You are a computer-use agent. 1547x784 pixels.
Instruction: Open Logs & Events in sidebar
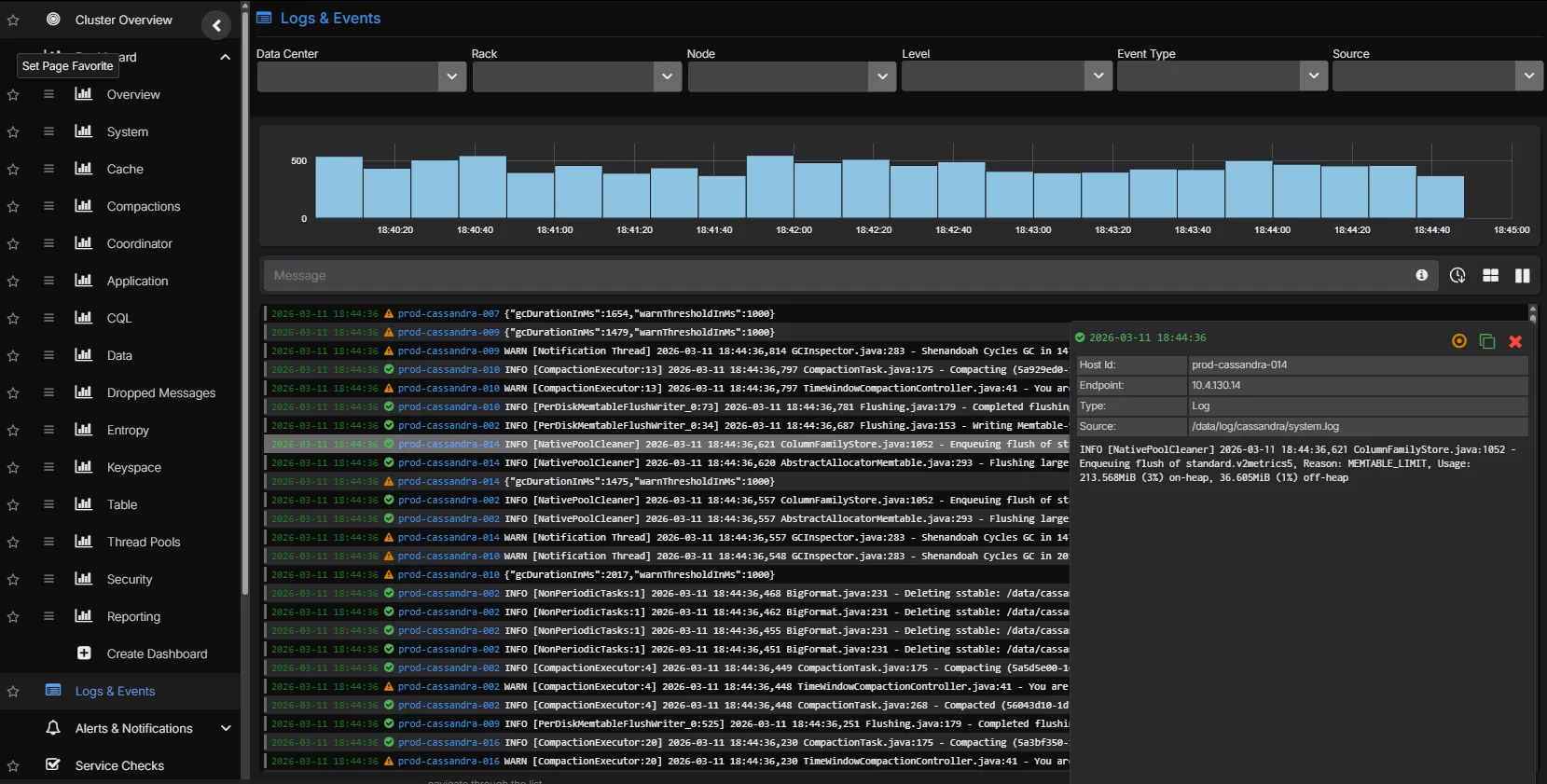pyautogui.click(x=115, y=691)
